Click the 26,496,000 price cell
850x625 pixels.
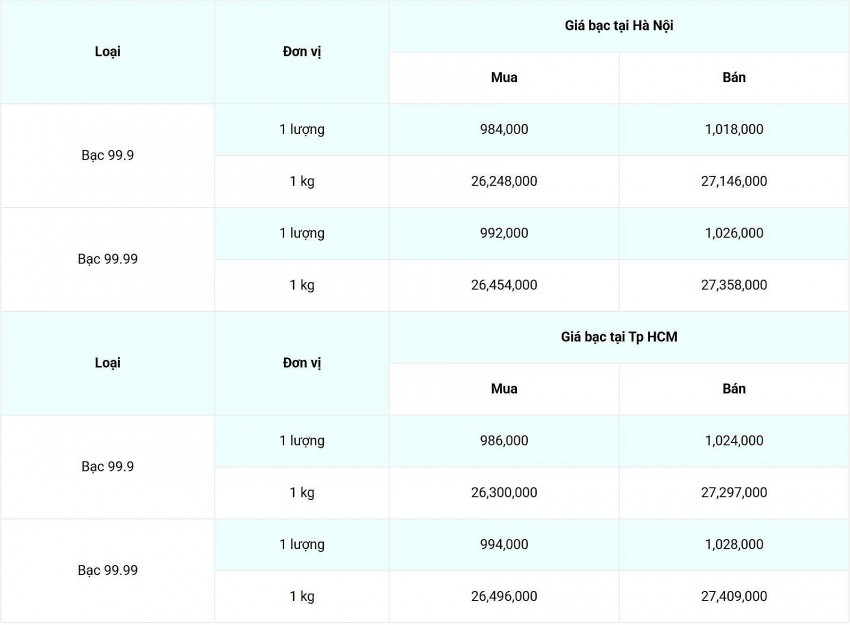tap(504, 597)
